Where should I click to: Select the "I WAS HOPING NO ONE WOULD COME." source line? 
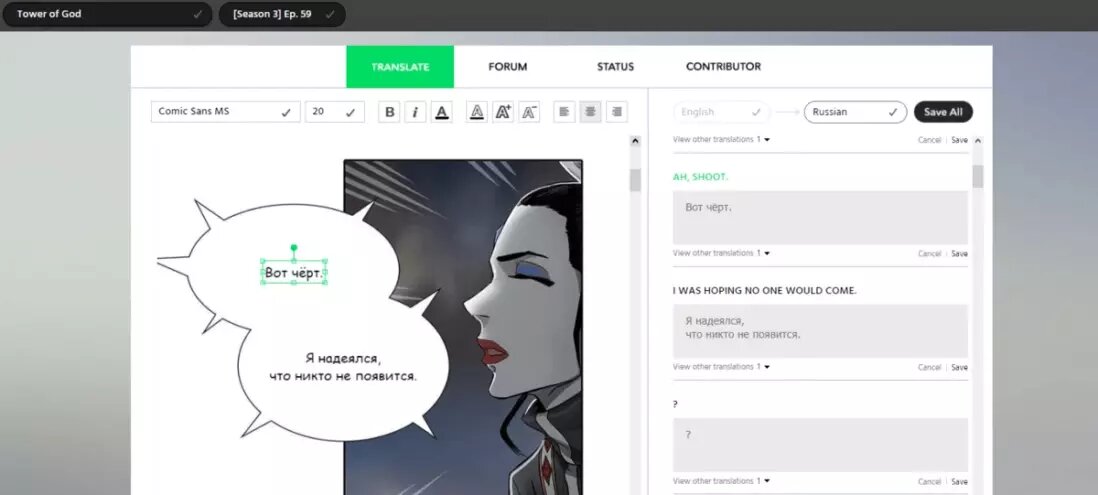[x=765, y=291]
